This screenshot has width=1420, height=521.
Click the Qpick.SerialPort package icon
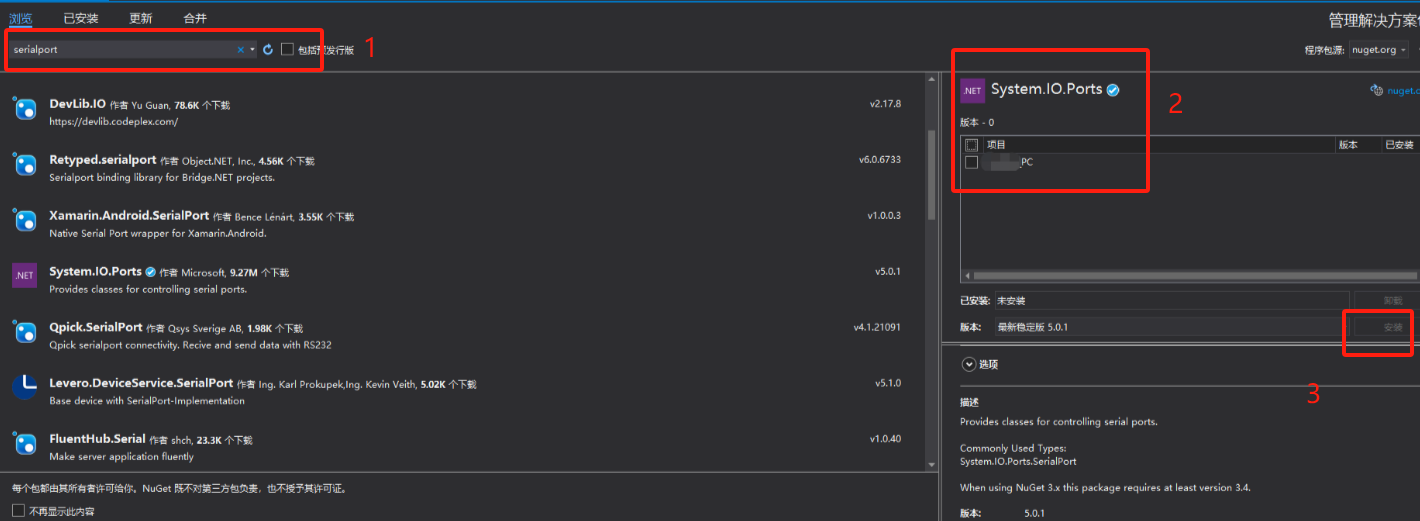pyautogui.click(x=24, y=332)
